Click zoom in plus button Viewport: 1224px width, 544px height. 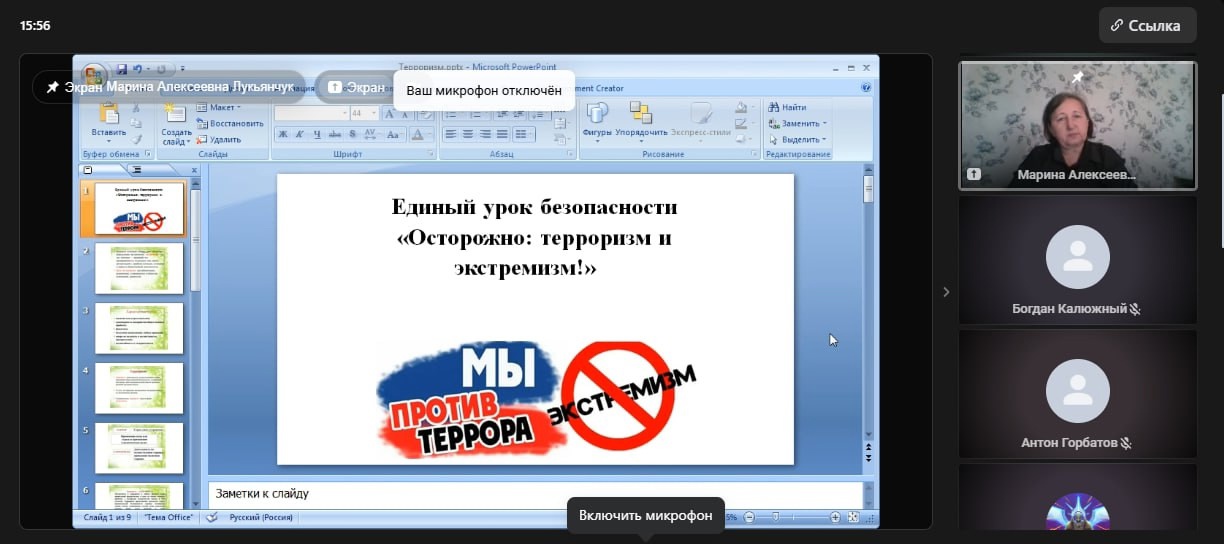click(835, 517)
